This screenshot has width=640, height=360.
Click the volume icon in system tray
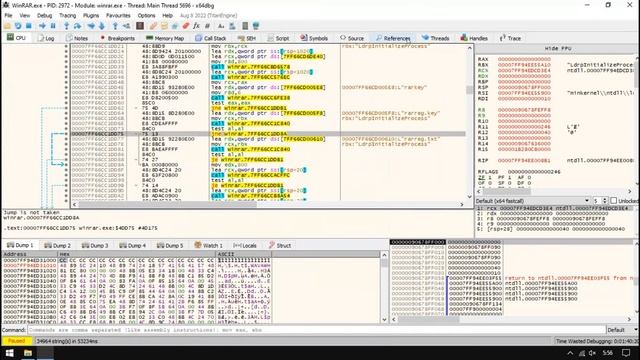[592, 353]
